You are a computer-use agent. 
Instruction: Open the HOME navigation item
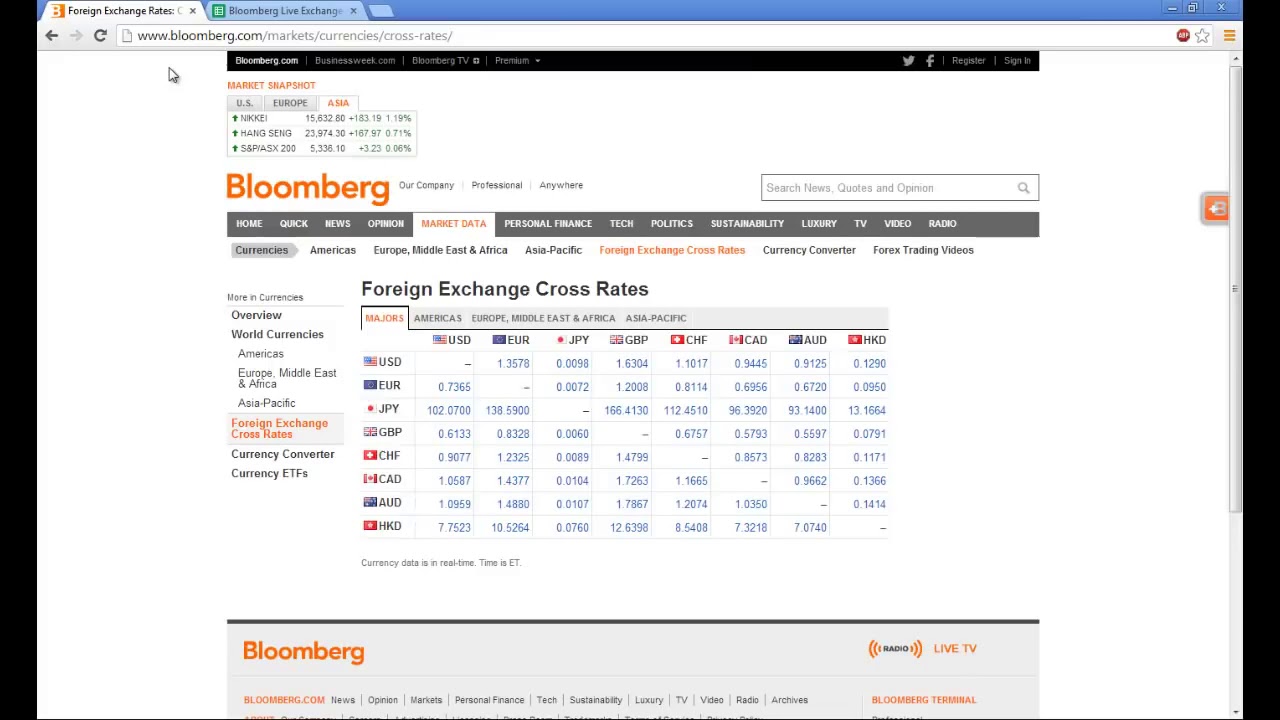pyautogui.click(x=249, y=224)
